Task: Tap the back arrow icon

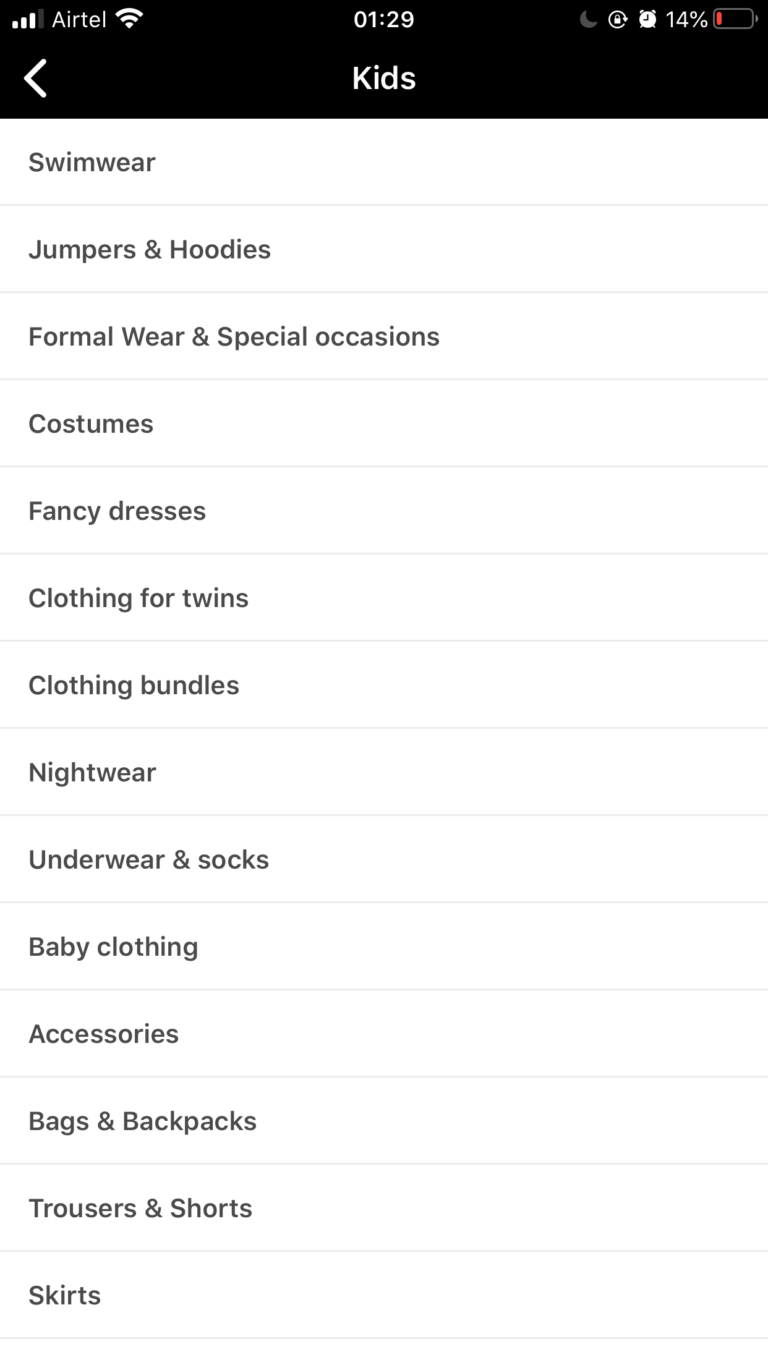Action: [x=36, y=78]
